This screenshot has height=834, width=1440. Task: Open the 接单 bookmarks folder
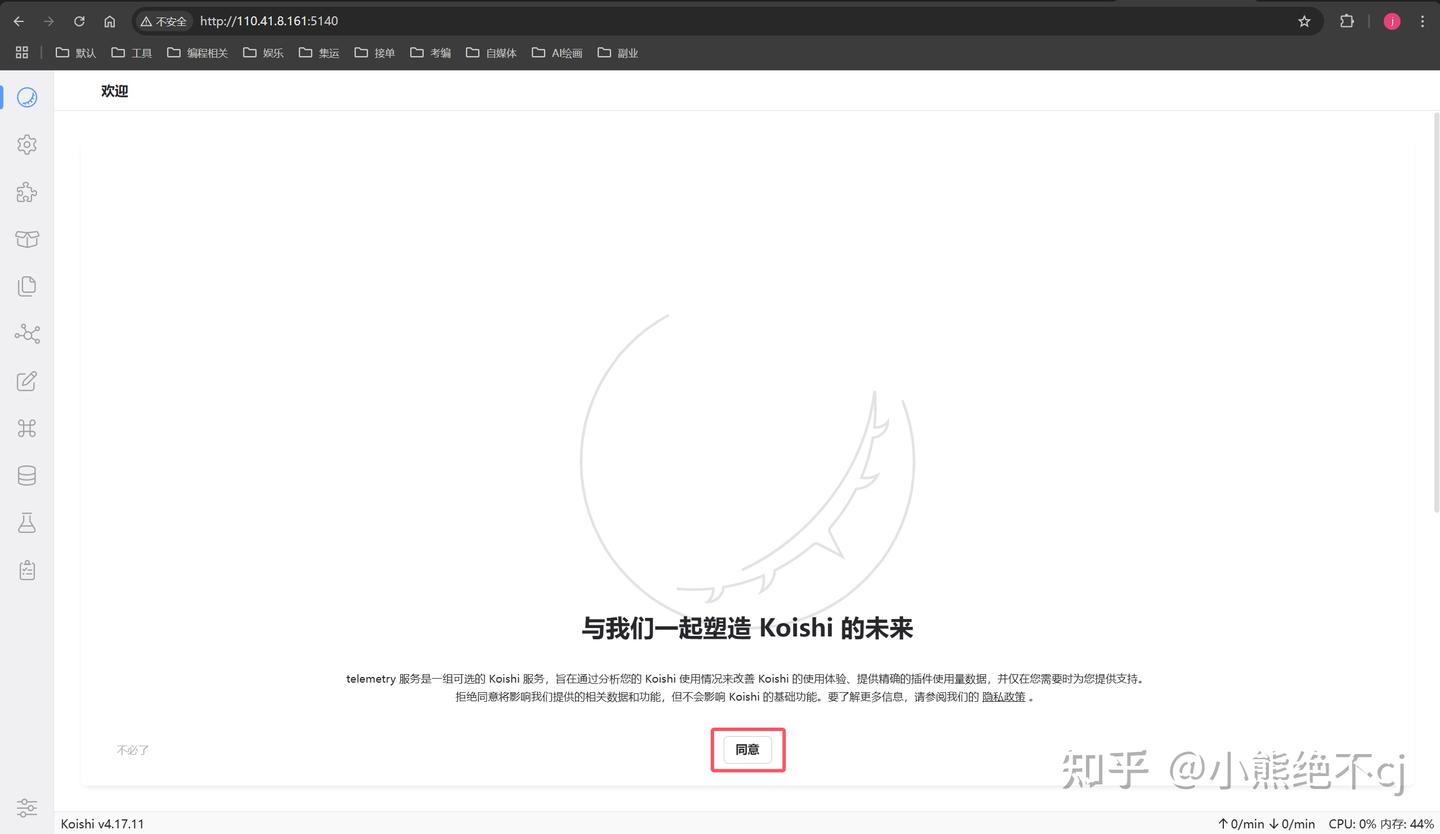(x=375, y=53)
